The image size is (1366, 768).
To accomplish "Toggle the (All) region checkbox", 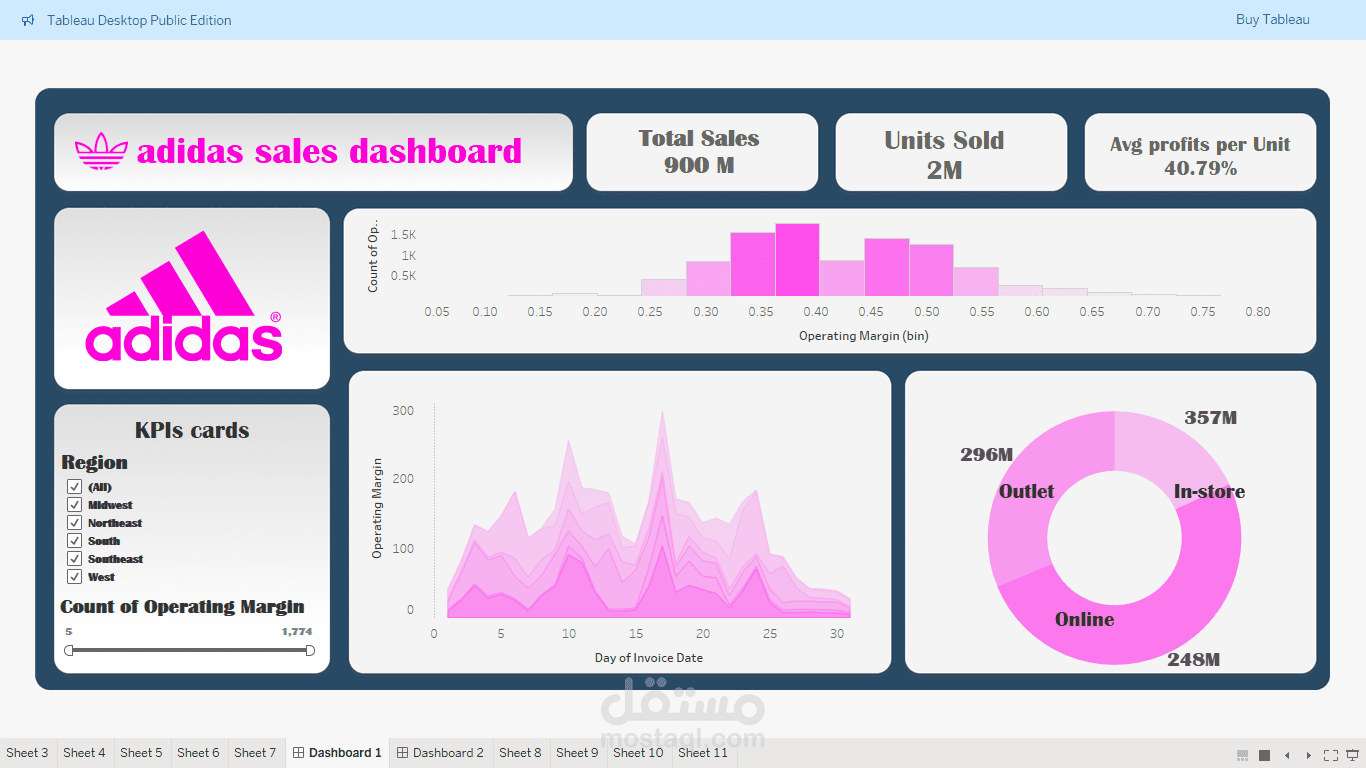I will 74,487.
